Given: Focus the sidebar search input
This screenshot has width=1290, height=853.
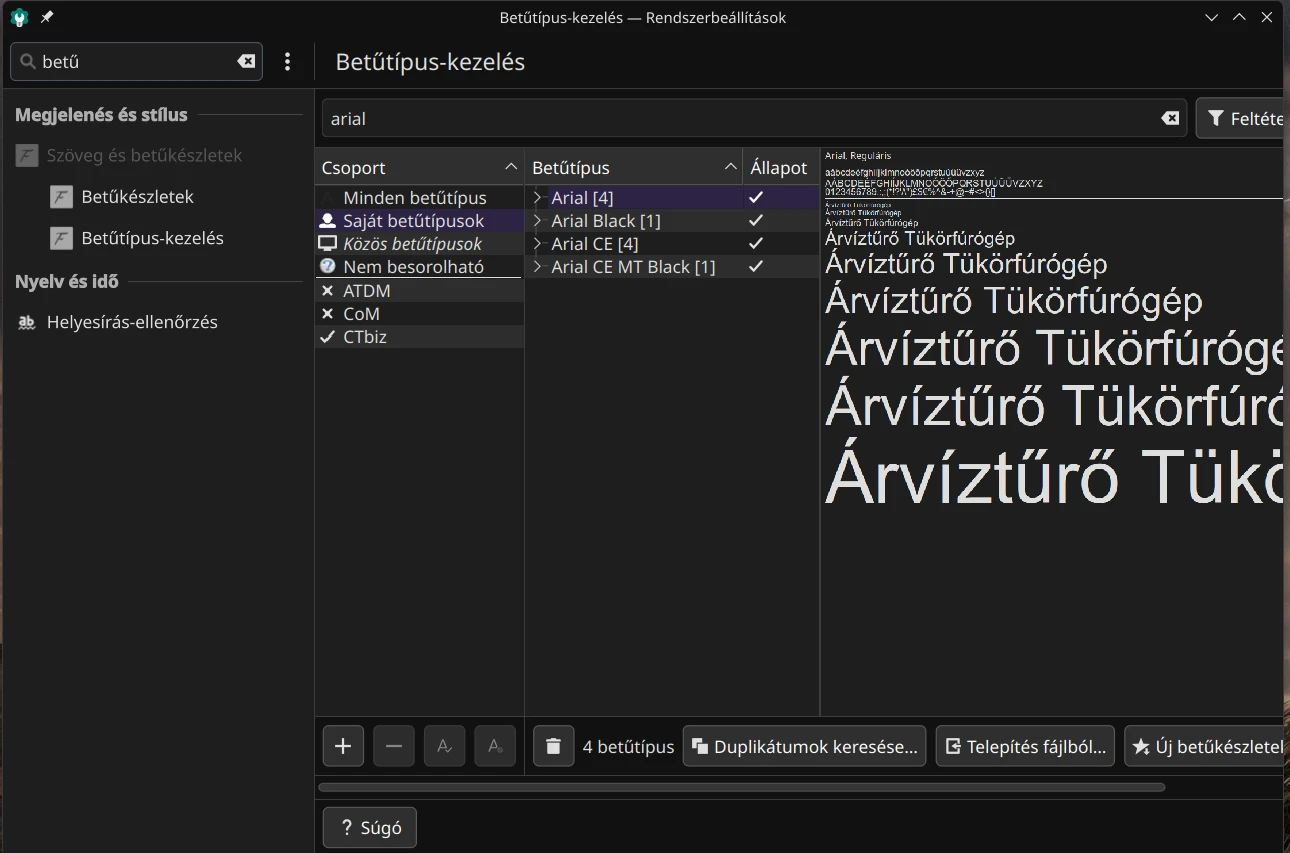Looking at the screenshot, I should coord(136,61).
